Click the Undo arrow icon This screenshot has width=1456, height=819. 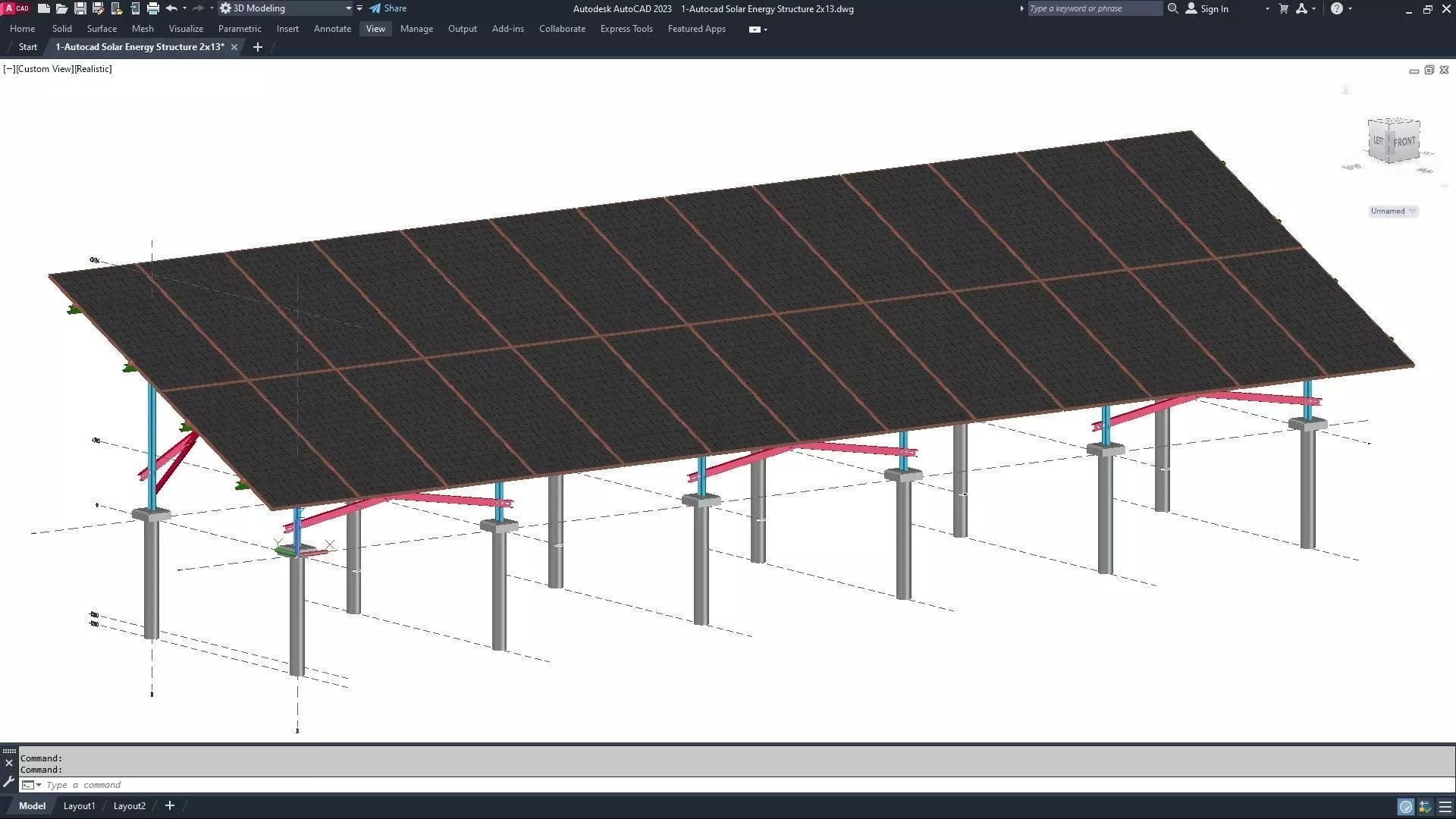171,8
